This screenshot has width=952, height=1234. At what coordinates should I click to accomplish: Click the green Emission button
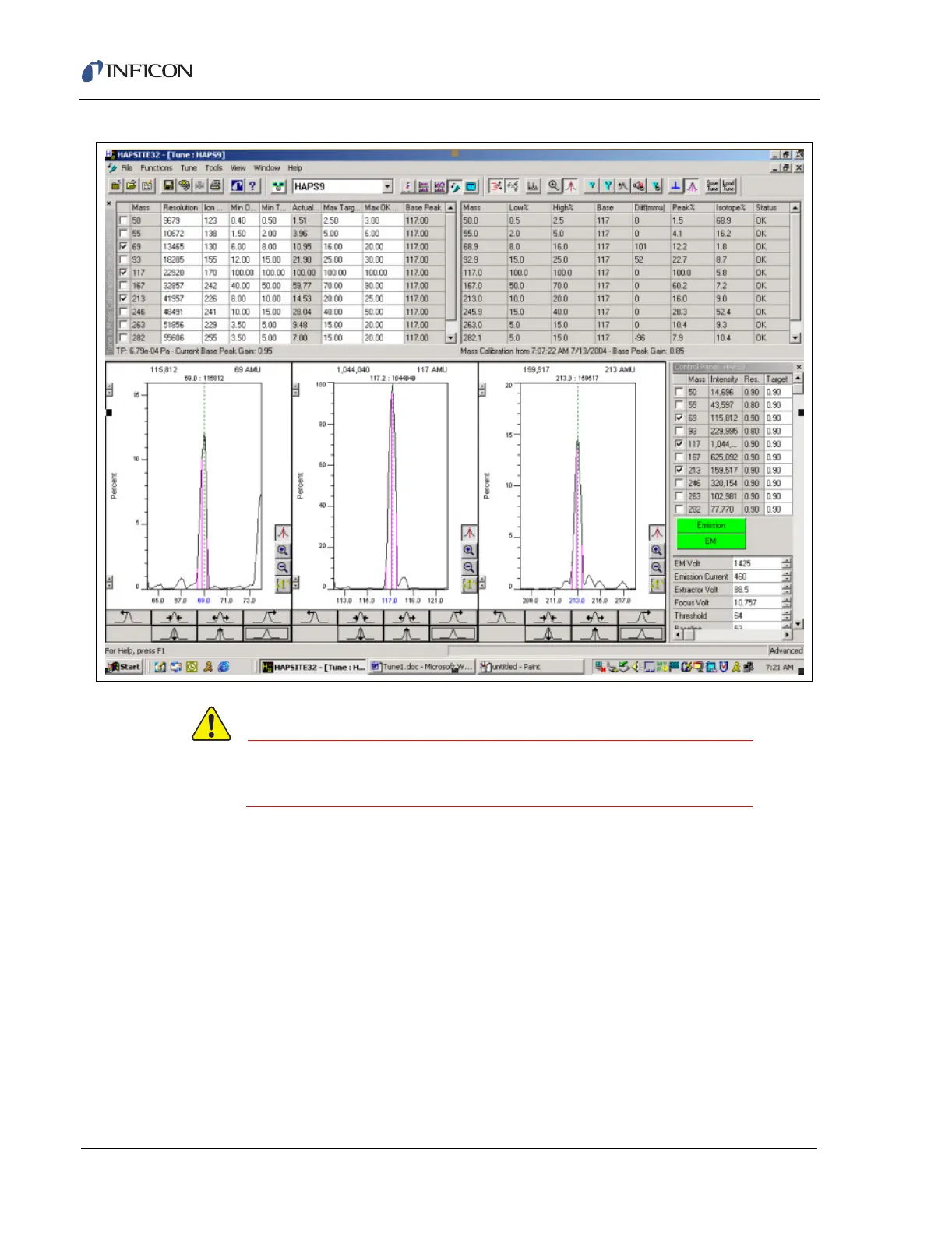coord(710,526)
